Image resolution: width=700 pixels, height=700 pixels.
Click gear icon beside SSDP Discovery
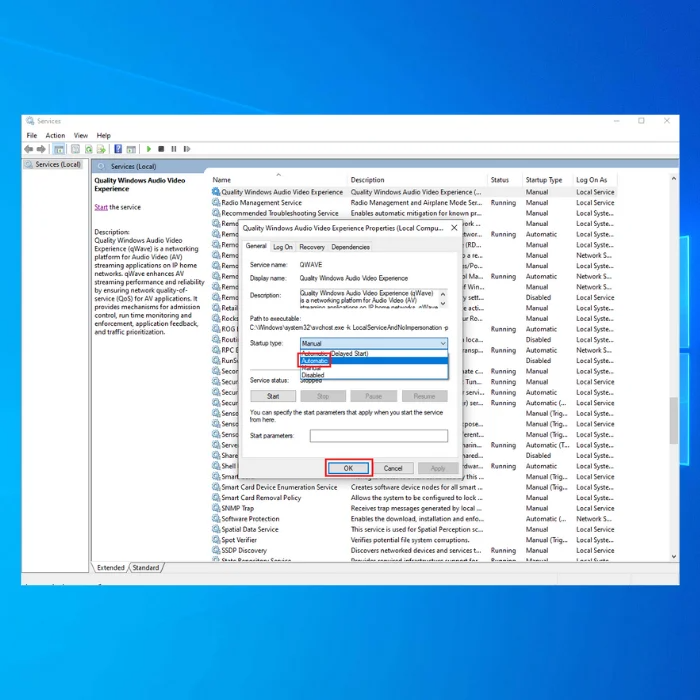216,550
